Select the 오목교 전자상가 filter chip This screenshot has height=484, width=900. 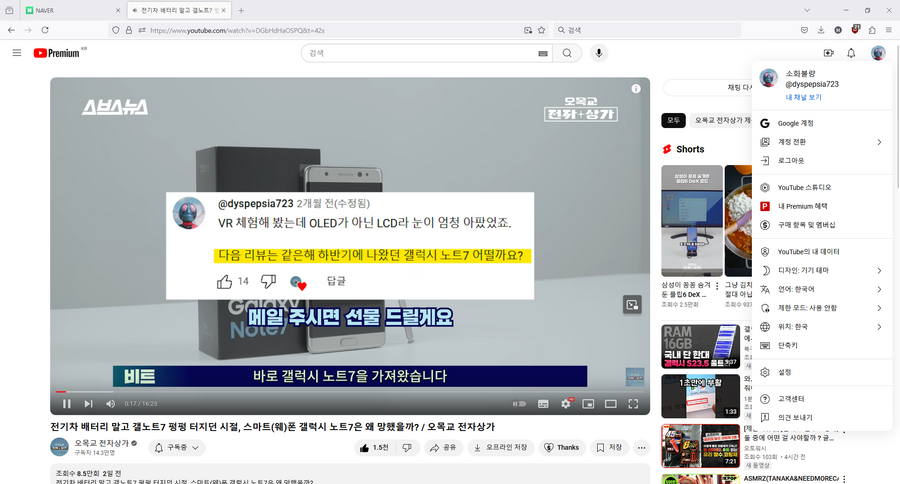point(721,120)
